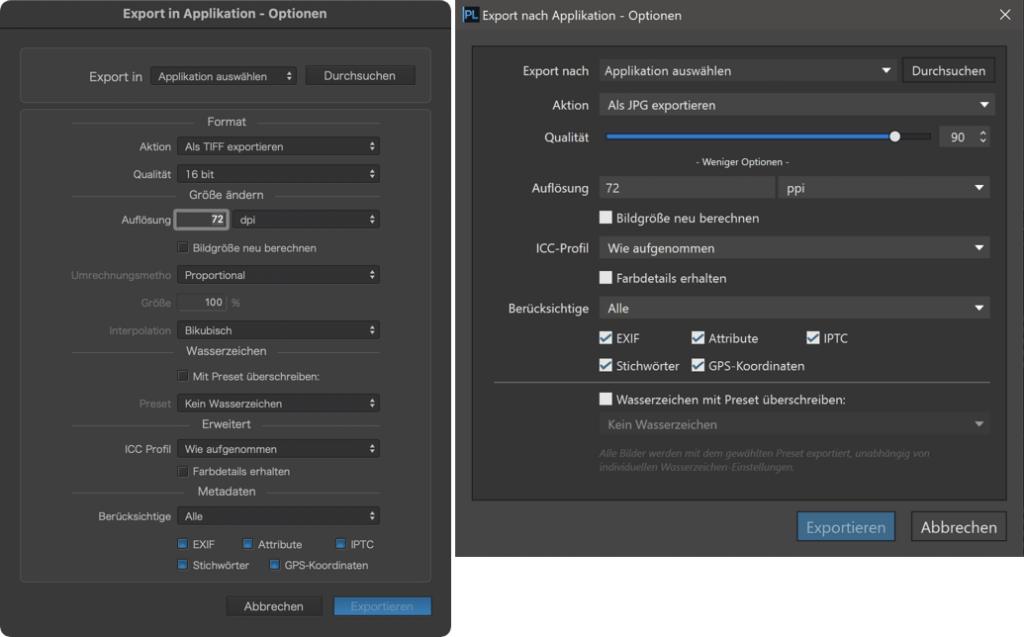Uncheck Attribute checkbox in left dialog

coord(248,544)
